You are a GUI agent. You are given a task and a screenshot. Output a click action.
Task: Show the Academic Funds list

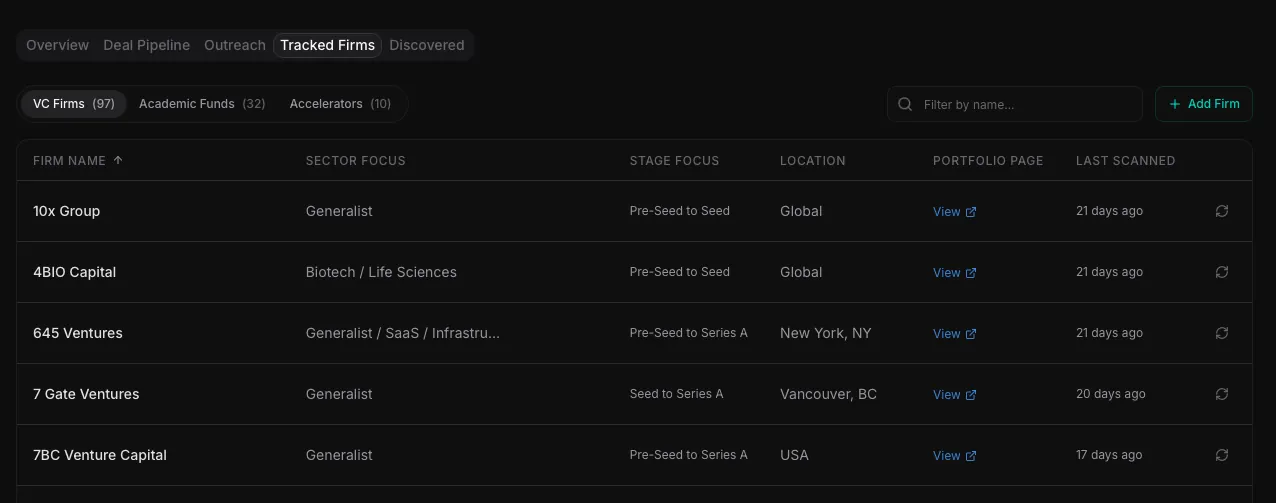202,104
